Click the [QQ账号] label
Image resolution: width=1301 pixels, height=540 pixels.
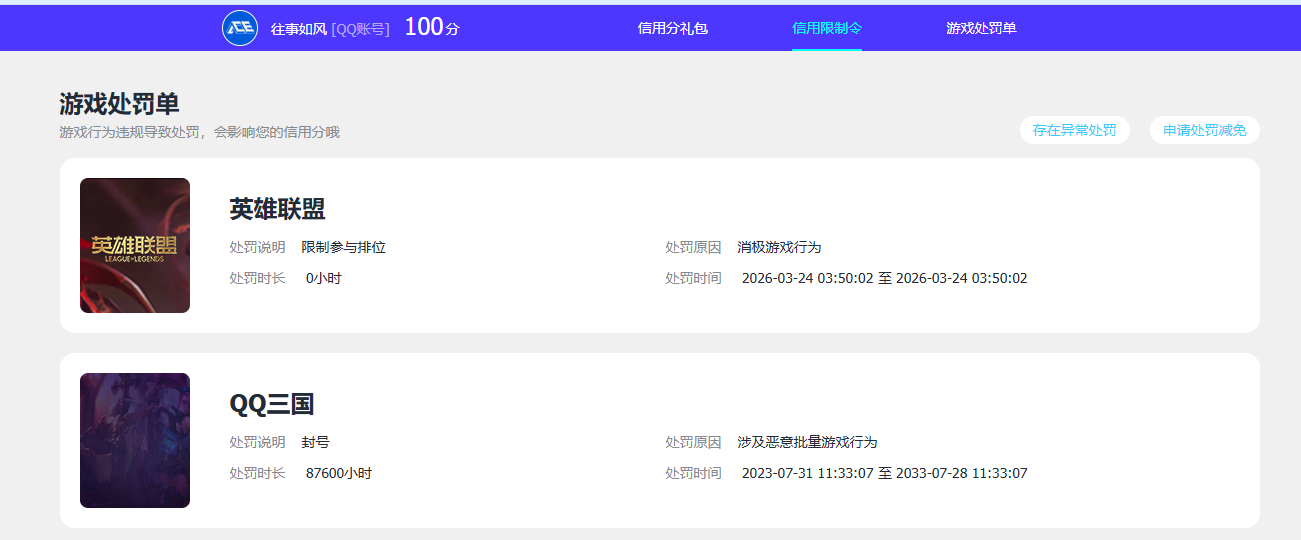[x=360, y=29]
